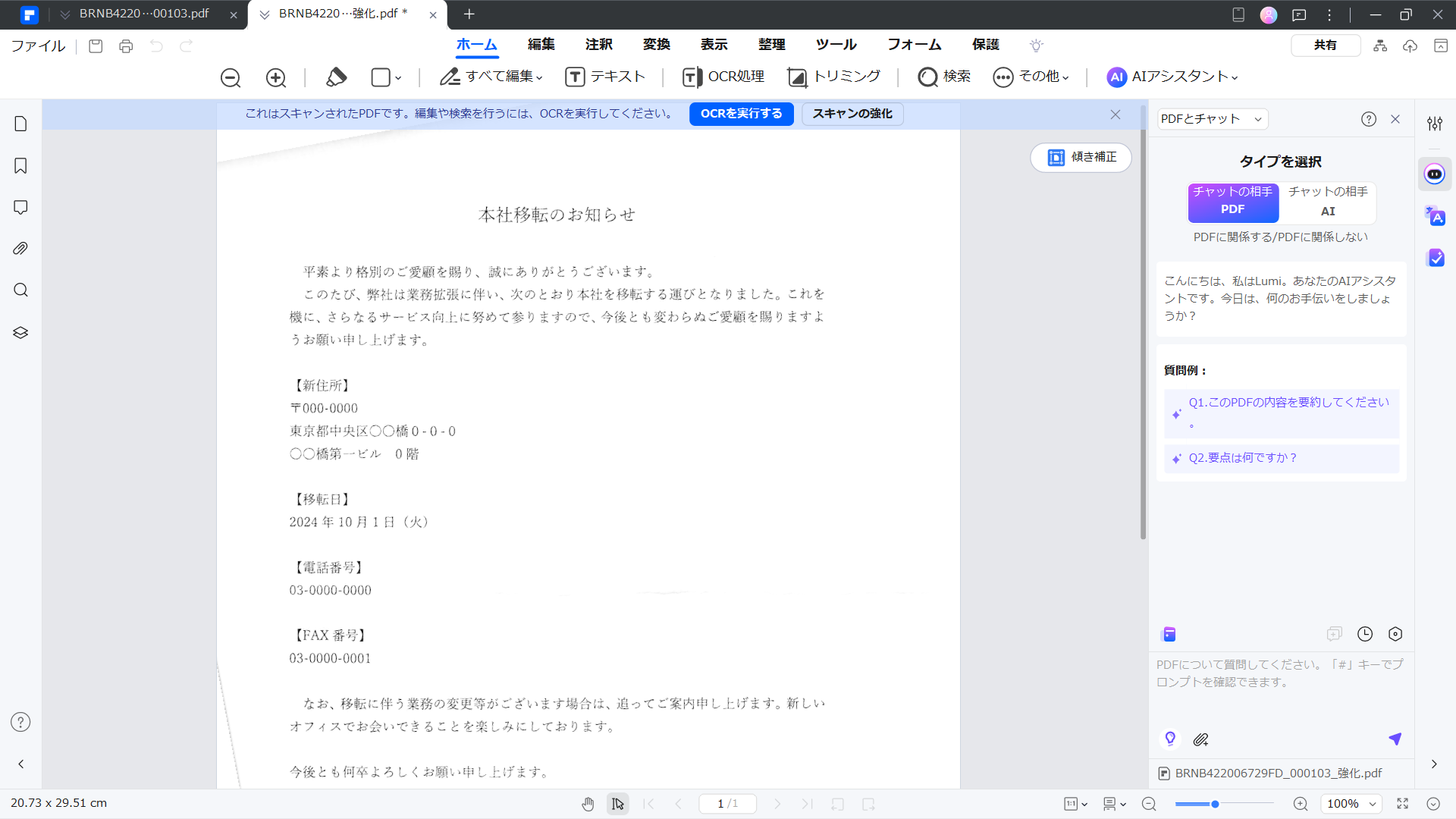Open the 100% zoom level dropdown
The image size is (1456, 819).
1351,804
